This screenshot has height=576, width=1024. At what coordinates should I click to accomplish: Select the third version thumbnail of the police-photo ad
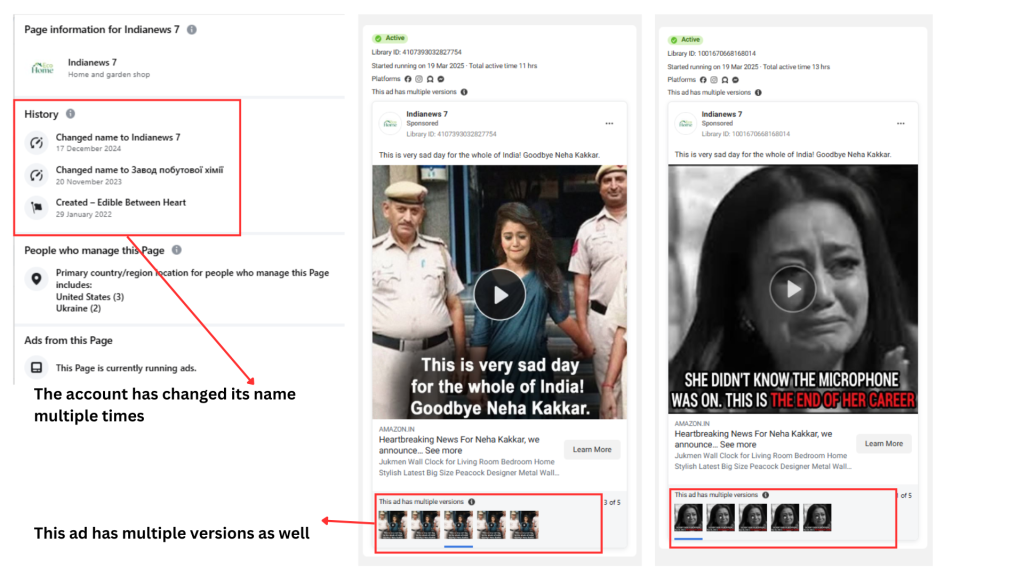[458, 524]
